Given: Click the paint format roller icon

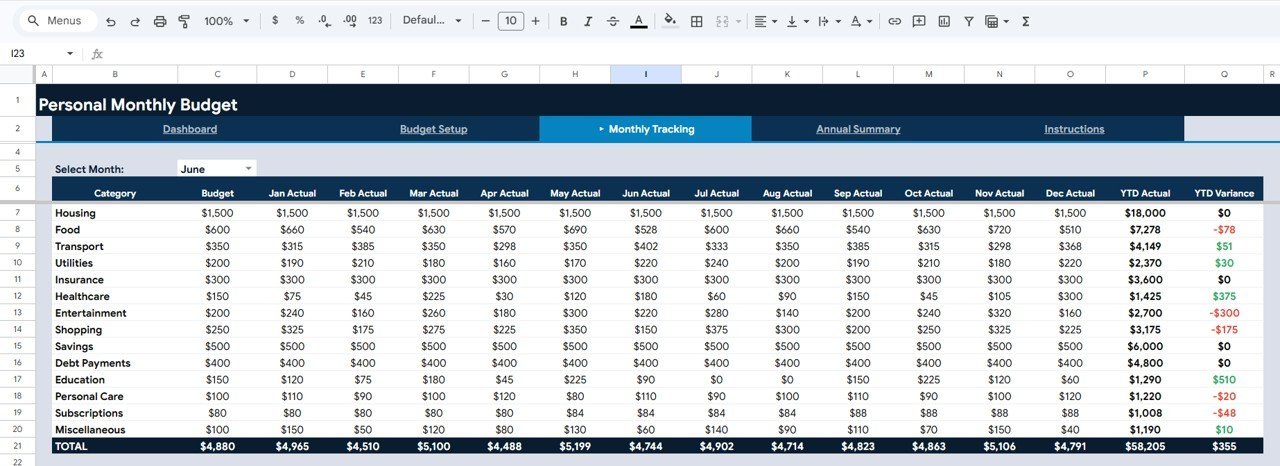Looking at the screenshot, I should click(183, 21).
